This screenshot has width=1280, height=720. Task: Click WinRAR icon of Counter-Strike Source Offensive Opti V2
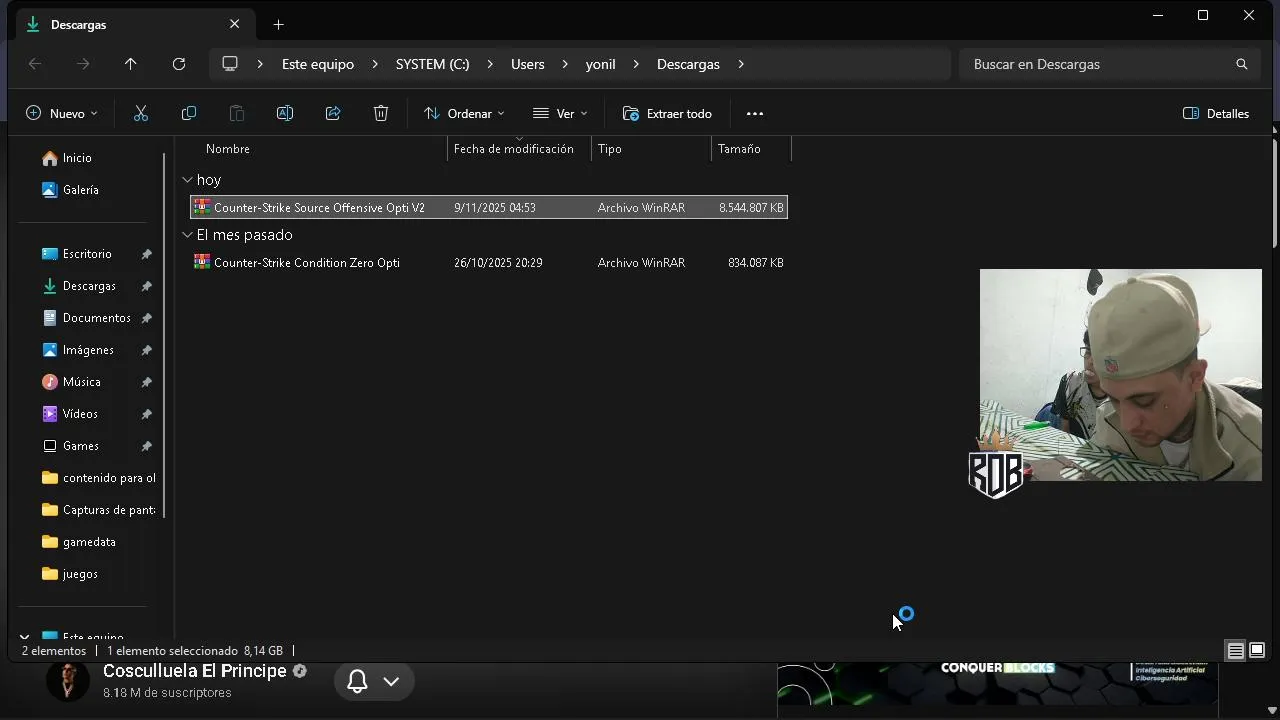(x=202, y=207)
